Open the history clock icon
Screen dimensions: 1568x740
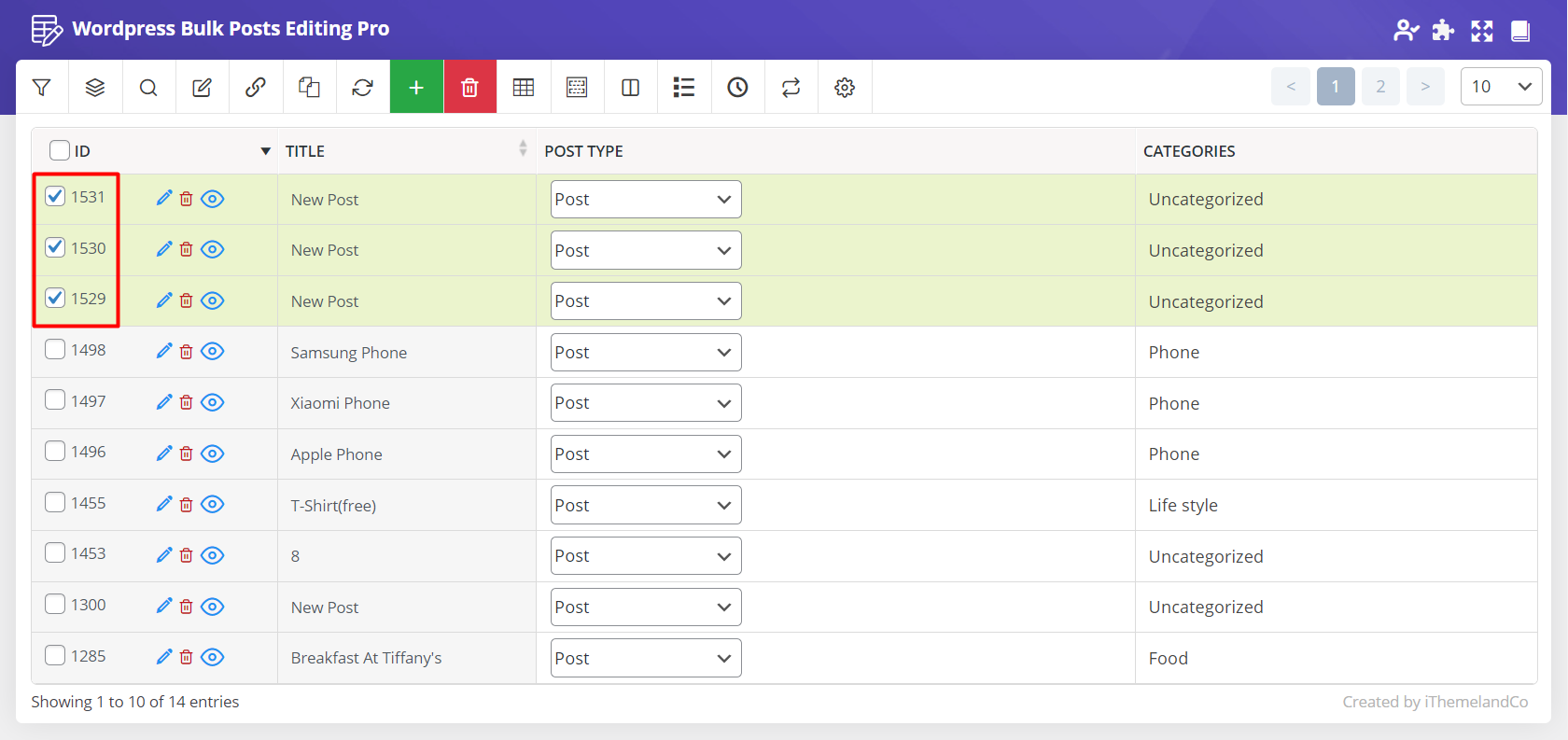click(x=737, y=88)
